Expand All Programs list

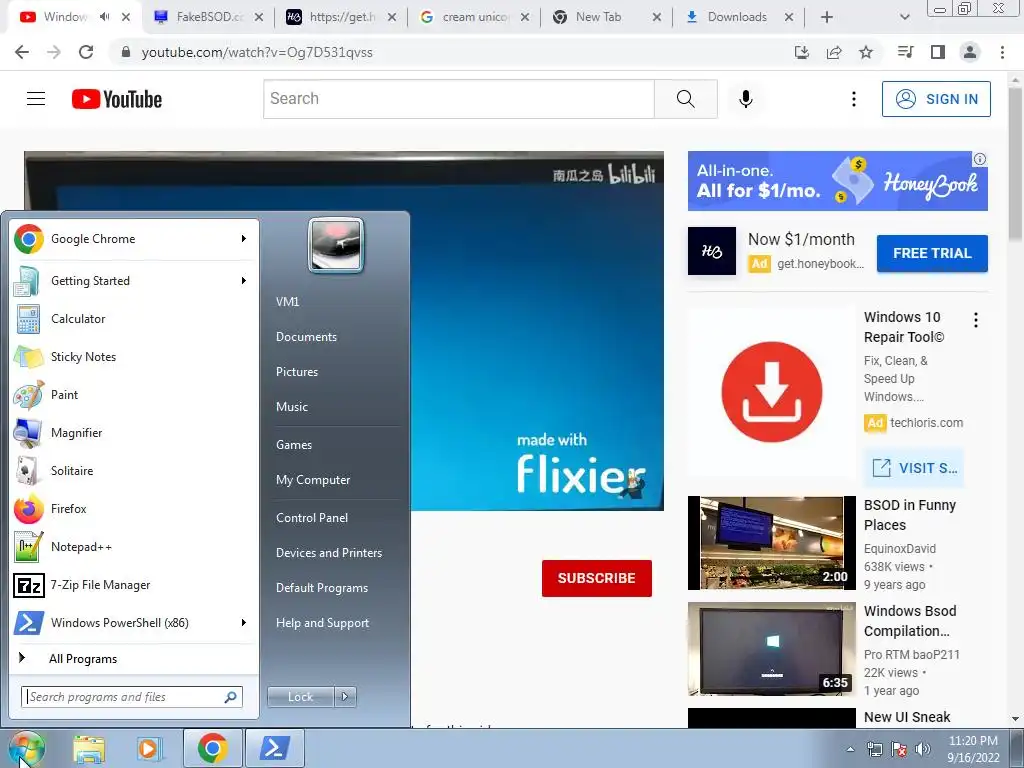pos(134,658)
